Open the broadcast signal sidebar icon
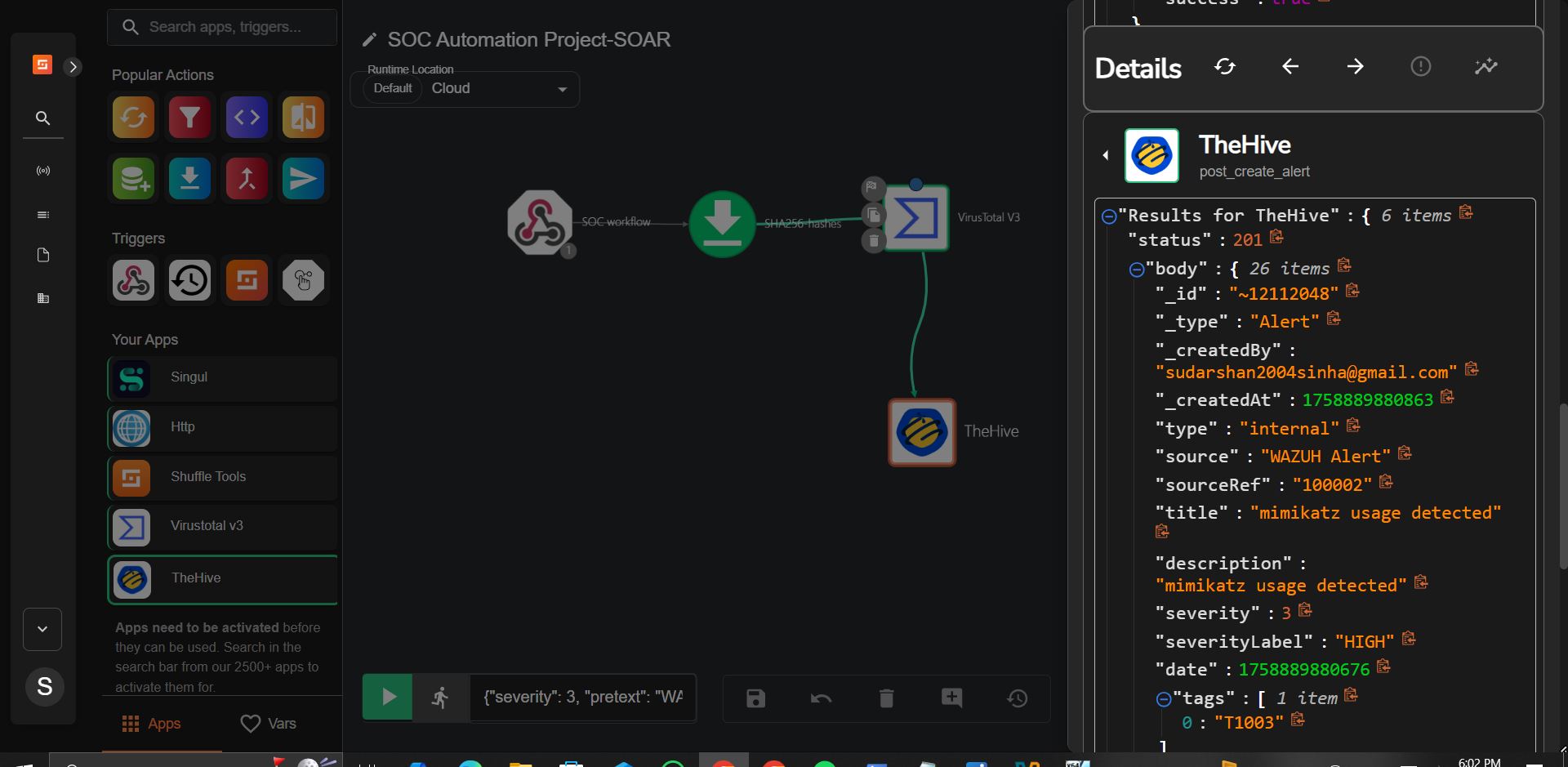This screenshot has height=767, width=1568. 43,171
